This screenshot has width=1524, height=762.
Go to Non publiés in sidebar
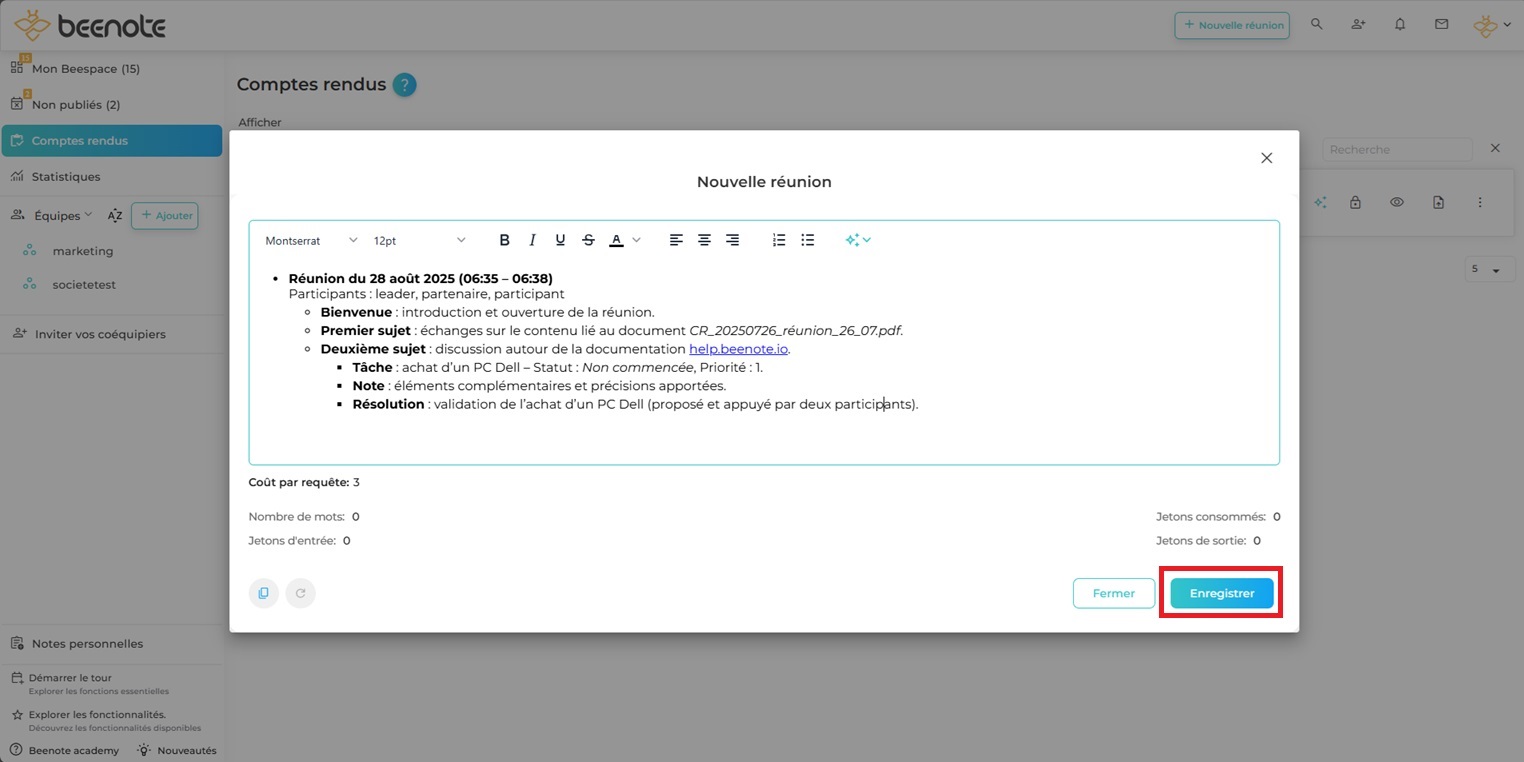pos(75,105)
